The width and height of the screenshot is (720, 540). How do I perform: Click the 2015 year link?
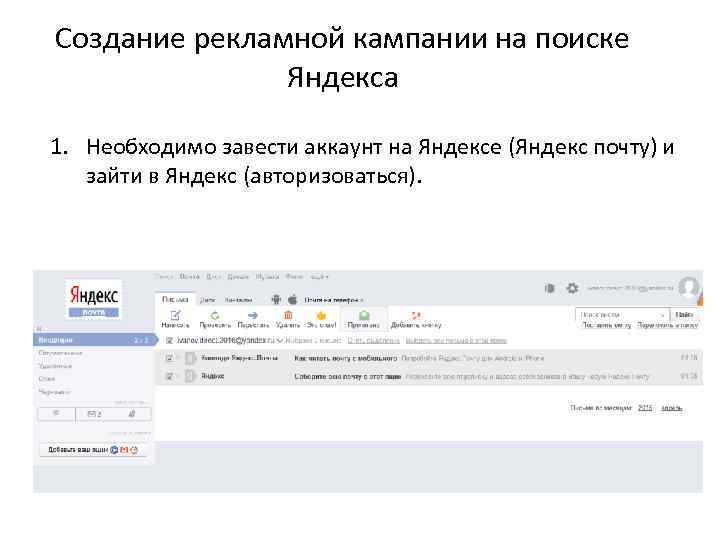(x=645, y=408)
